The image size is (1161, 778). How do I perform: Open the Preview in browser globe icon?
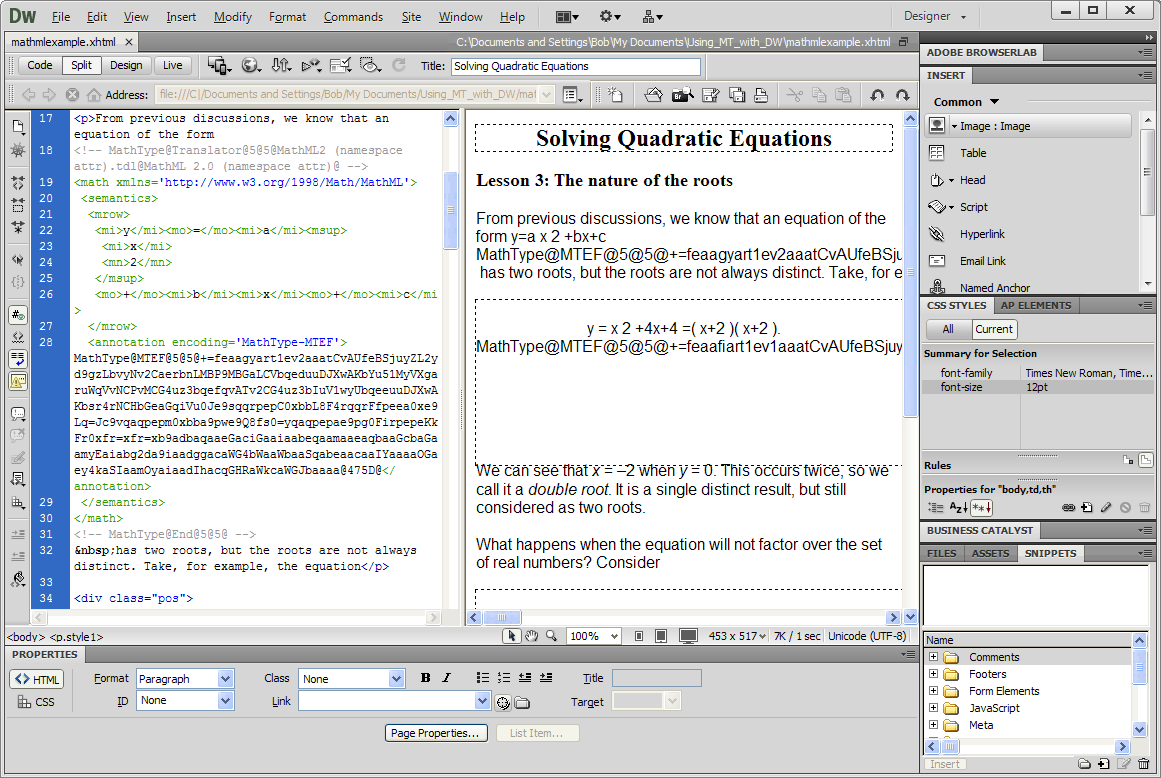coord(251,65)
